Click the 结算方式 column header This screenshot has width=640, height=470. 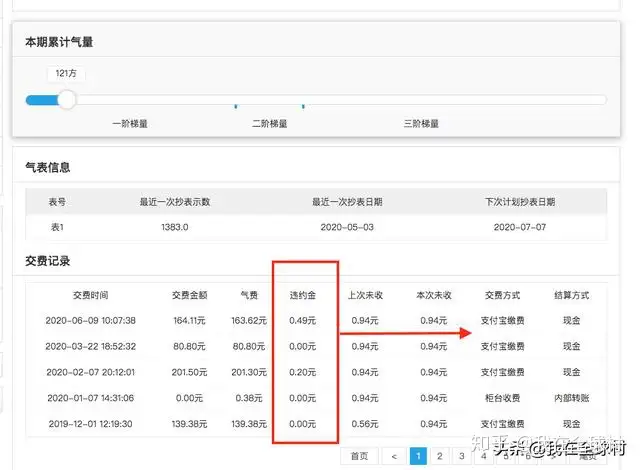pyautogui.click(x=571, y=295)
